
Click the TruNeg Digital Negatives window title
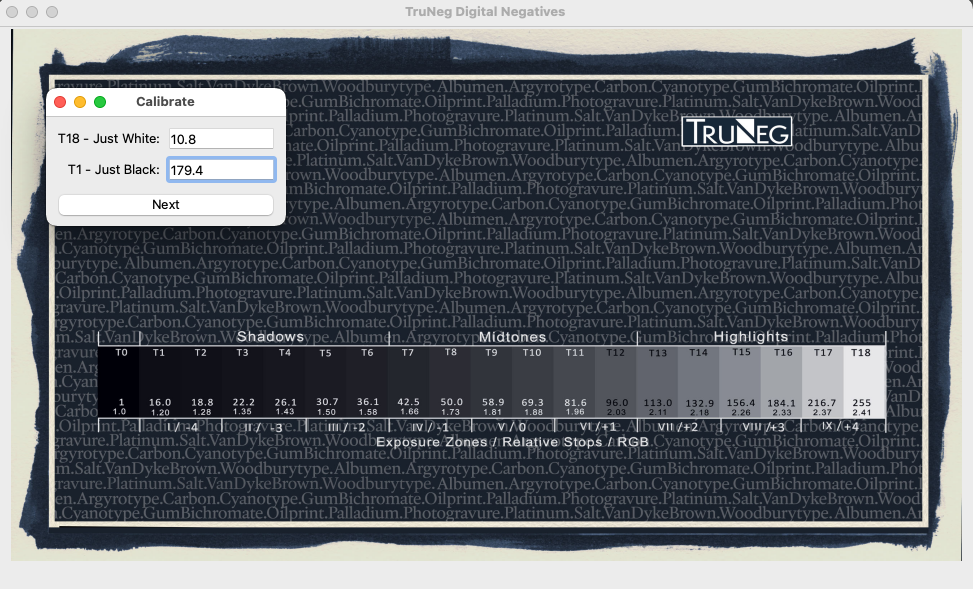[x=485, y=12]
